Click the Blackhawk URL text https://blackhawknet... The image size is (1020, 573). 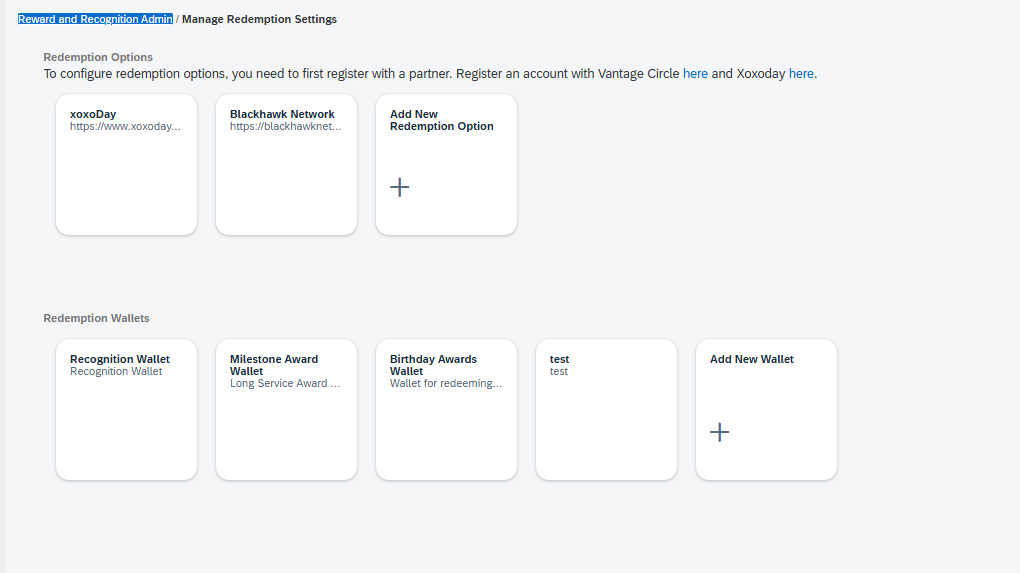tap(286, 126)
